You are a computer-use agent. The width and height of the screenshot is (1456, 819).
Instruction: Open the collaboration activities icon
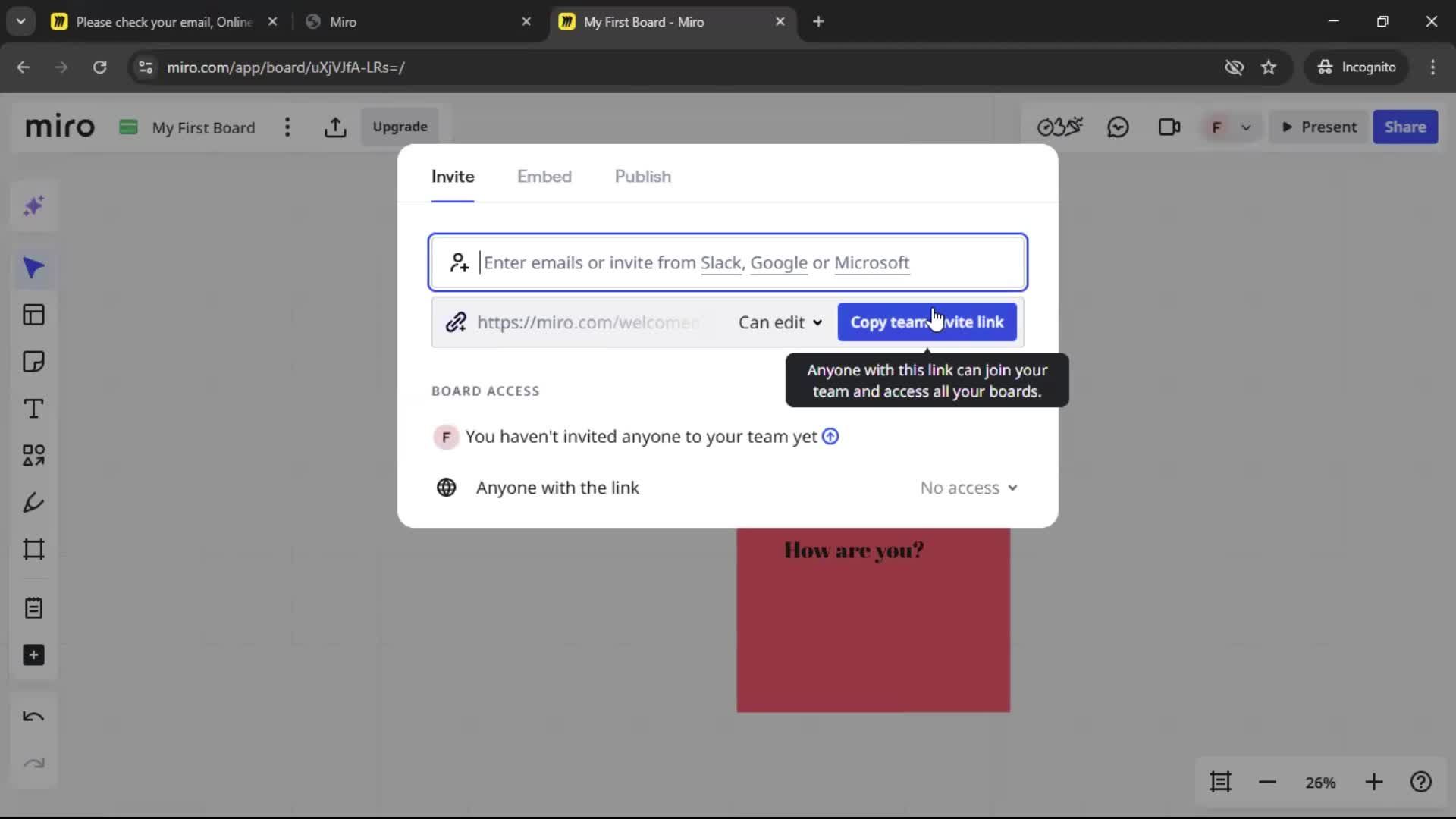[1059, 127]
